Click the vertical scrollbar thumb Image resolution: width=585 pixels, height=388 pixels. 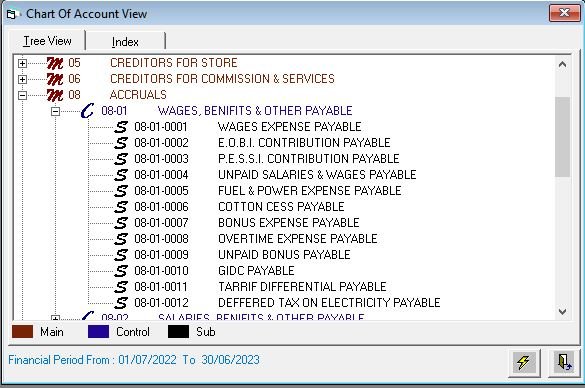click(x=562, y=137)
